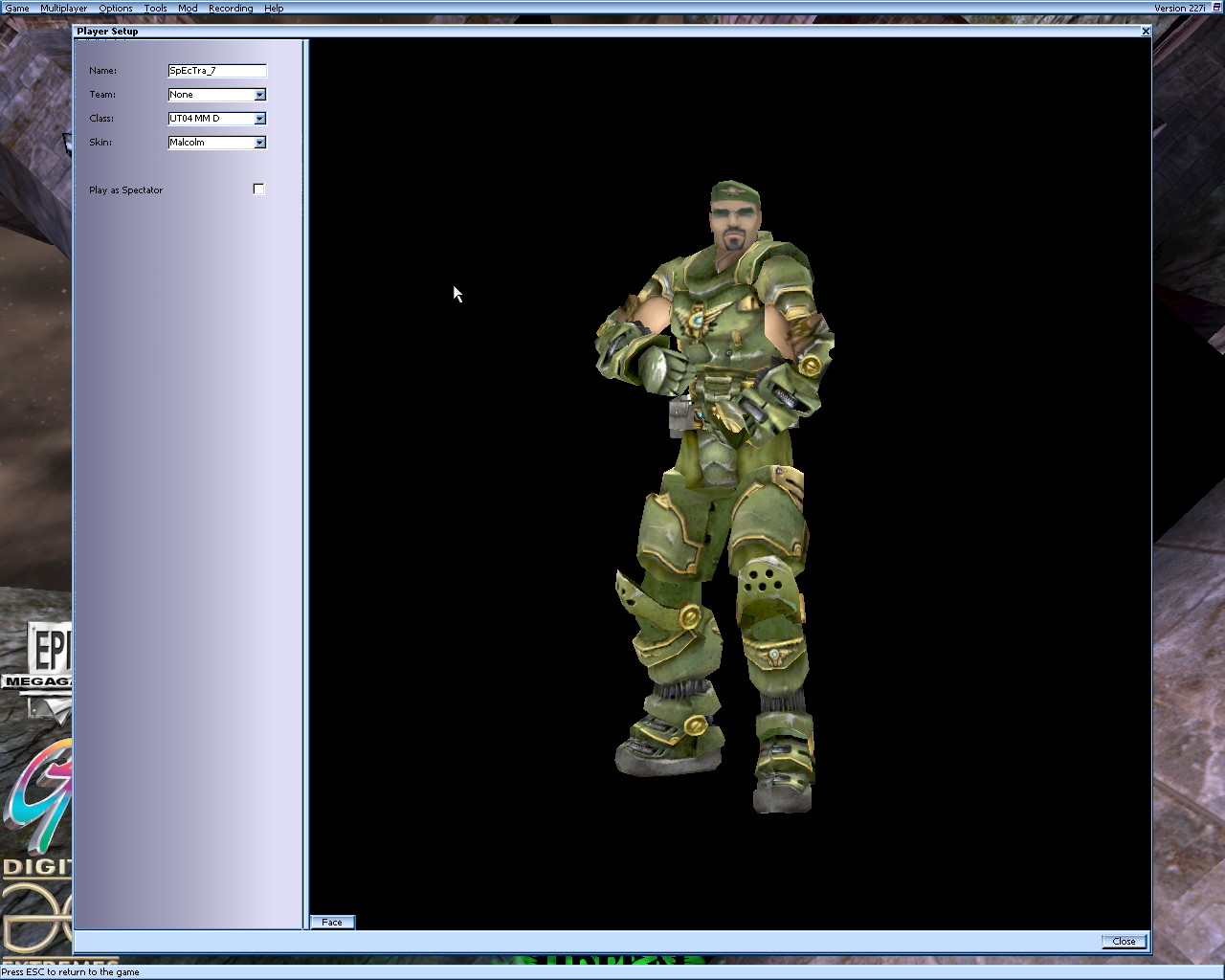Click the Class combo box showing UT04 MM D
1225x980 pixels.
point(217,119)
